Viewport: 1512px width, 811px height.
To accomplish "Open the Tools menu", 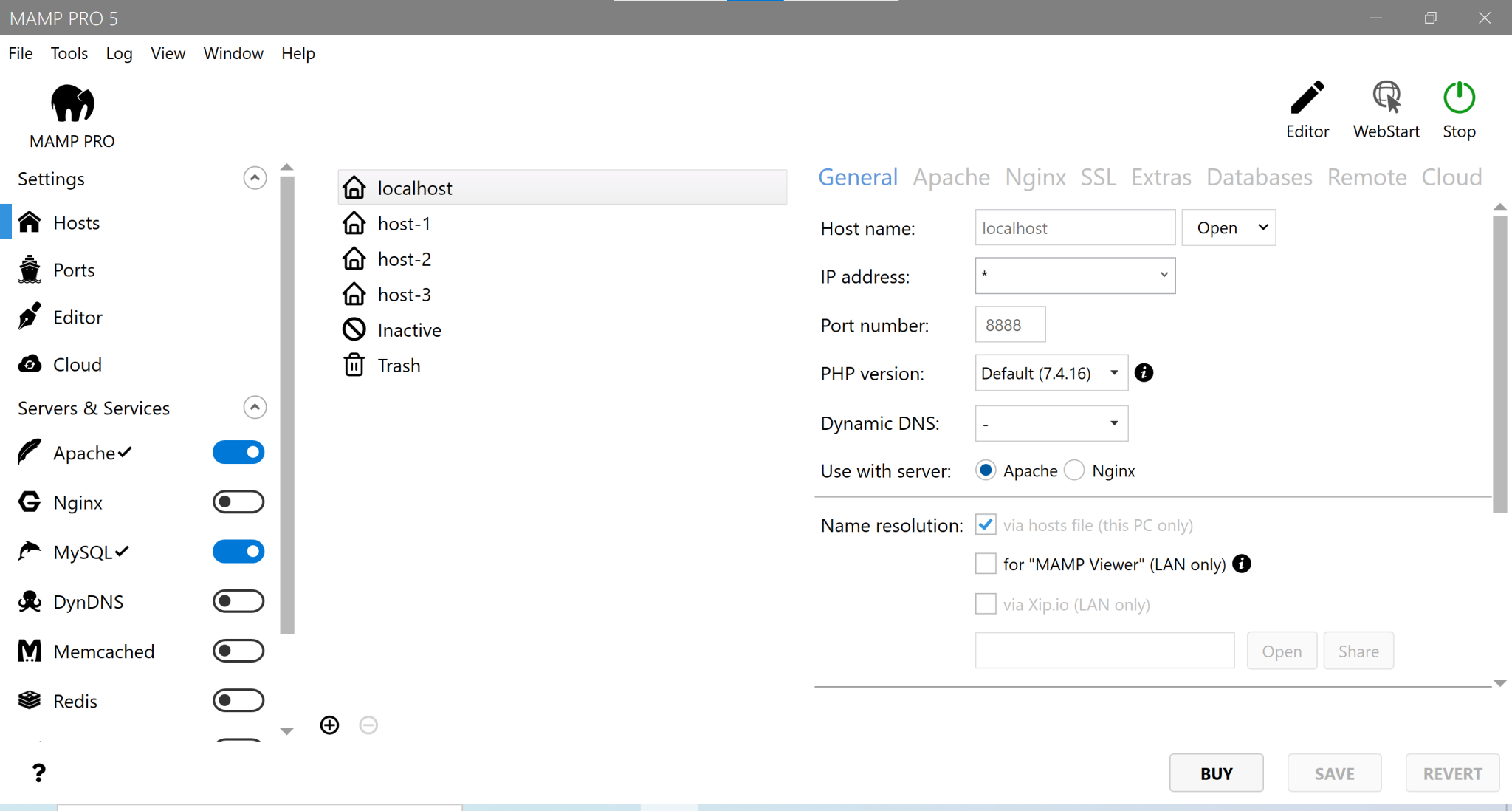I will point(69,53).
